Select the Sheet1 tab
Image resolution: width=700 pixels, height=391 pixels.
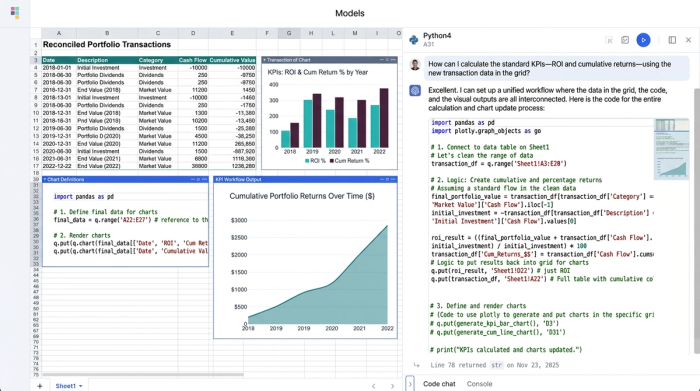[66, 386]
